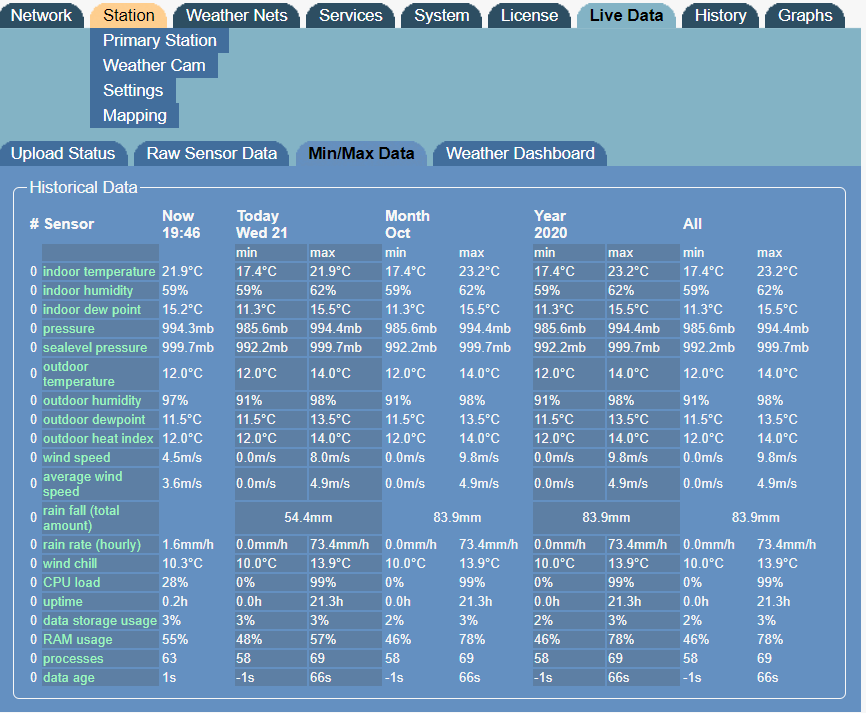This screenshot has height=713, width=866.
Task: Click the CPU load sensor link
Action: (x=70, y=583)
